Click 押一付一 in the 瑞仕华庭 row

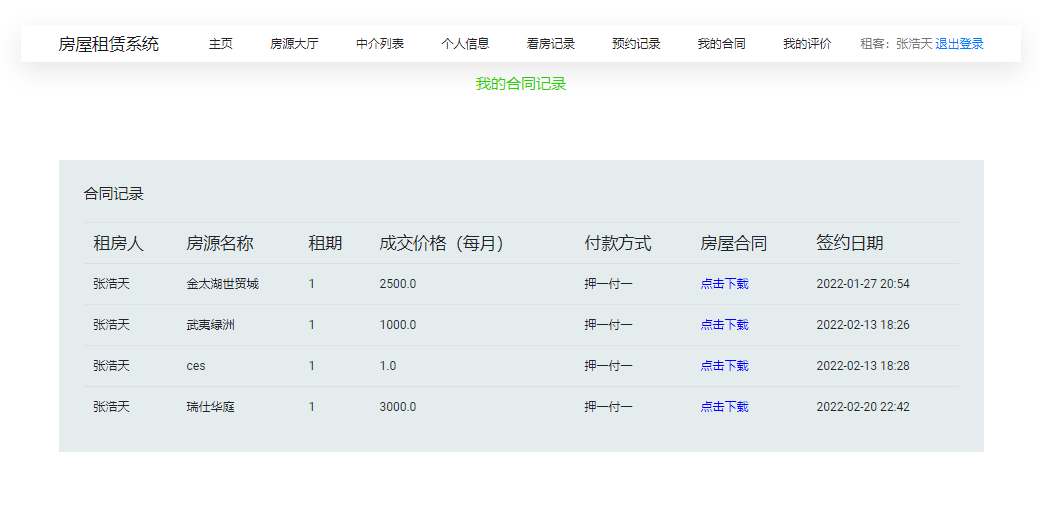click(608, 407)
